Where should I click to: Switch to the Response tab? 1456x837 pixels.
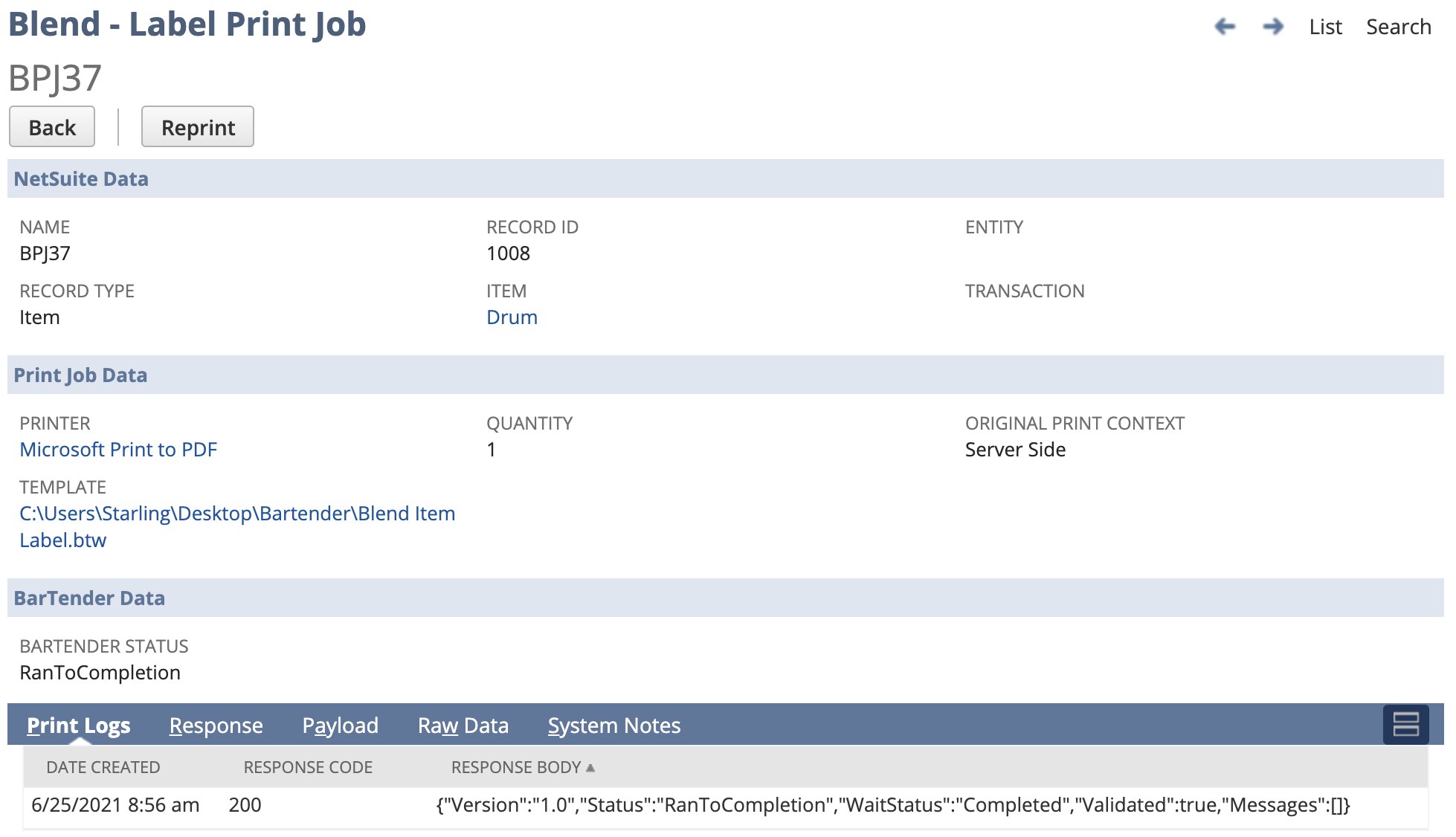pyautogui.click(x=216, y=725)
